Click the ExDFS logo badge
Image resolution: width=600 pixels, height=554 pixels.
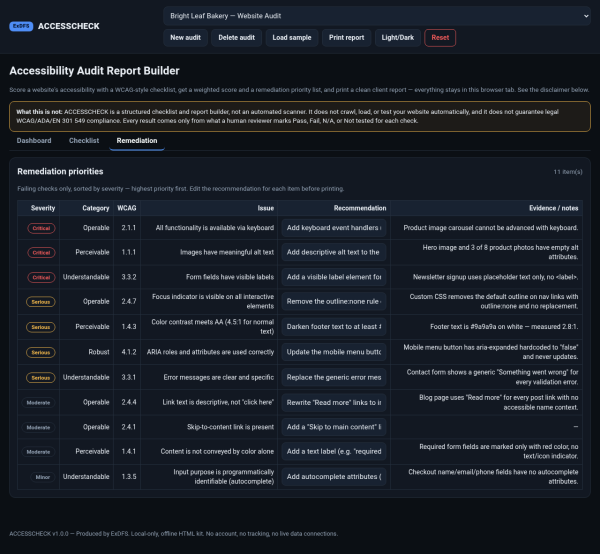point(21,26)
